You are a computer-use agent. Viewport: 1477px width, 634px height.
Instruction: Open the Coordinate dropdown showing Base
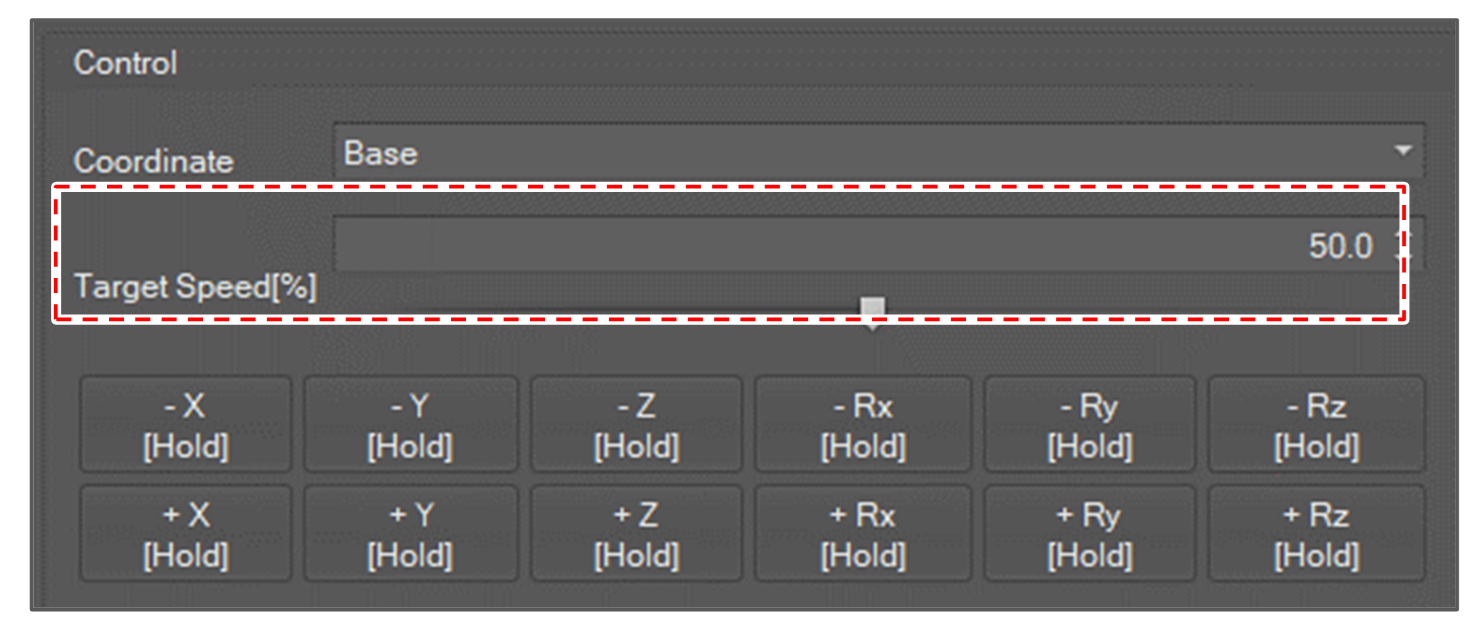[x=860, y=153]
